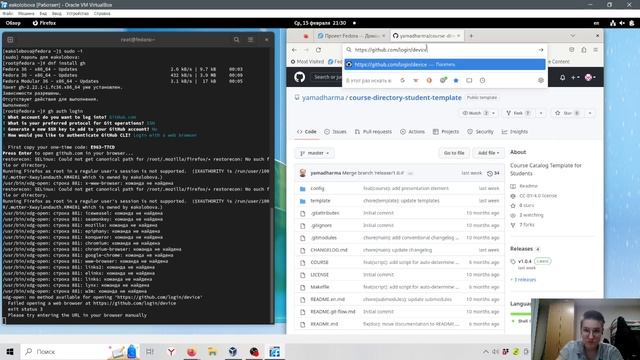List all Firefox tabs chevron

pyautogui.click(x=572, y=36)
